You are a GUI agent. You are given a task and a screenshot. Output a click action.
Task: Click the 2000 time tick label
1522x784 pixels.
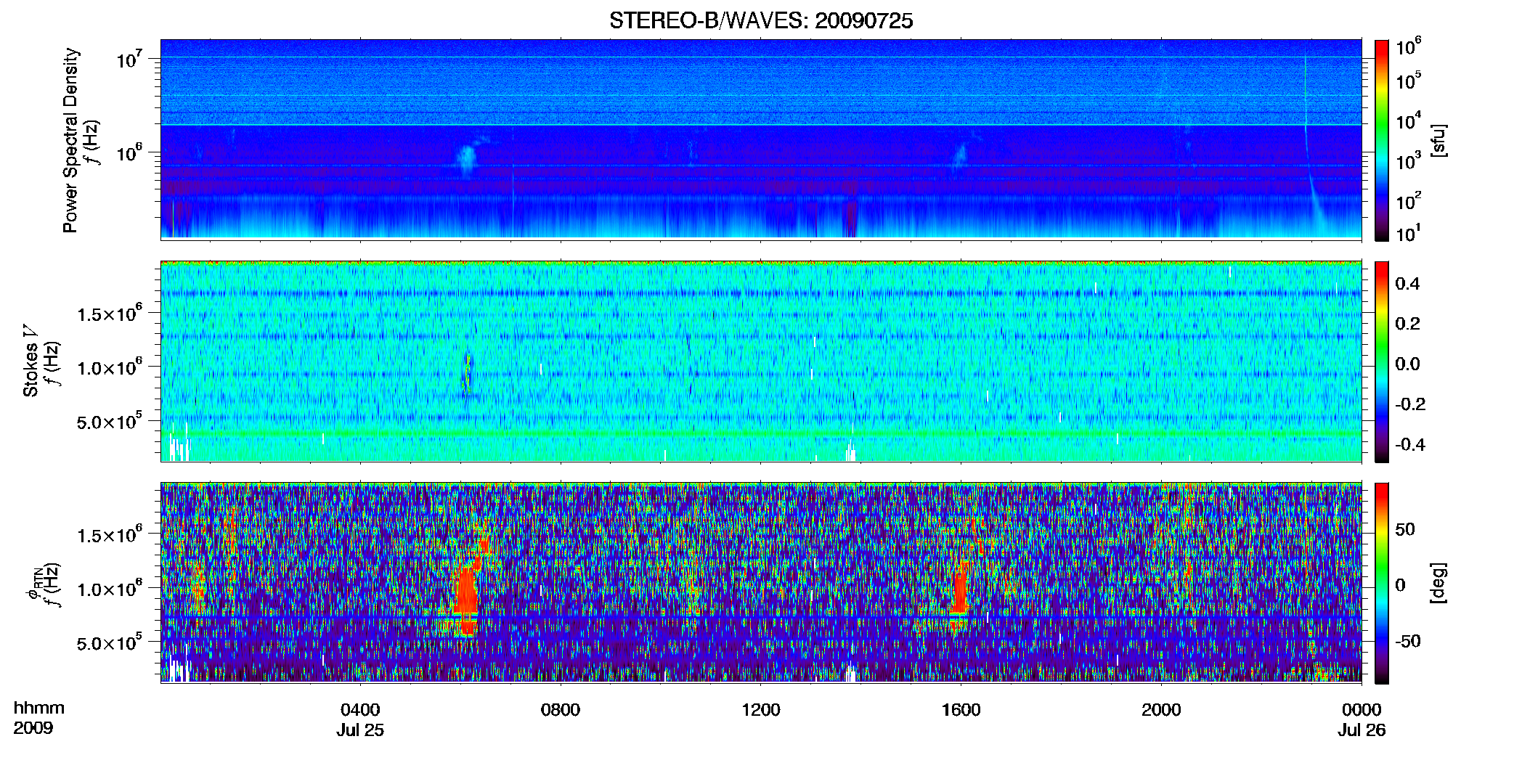coord(1161,710)
